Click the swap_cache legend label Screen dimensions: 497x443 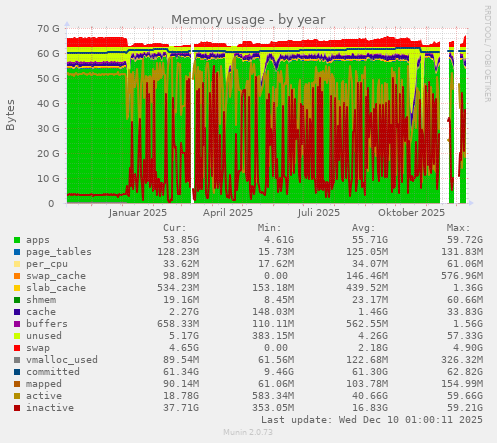coord(56,276)
